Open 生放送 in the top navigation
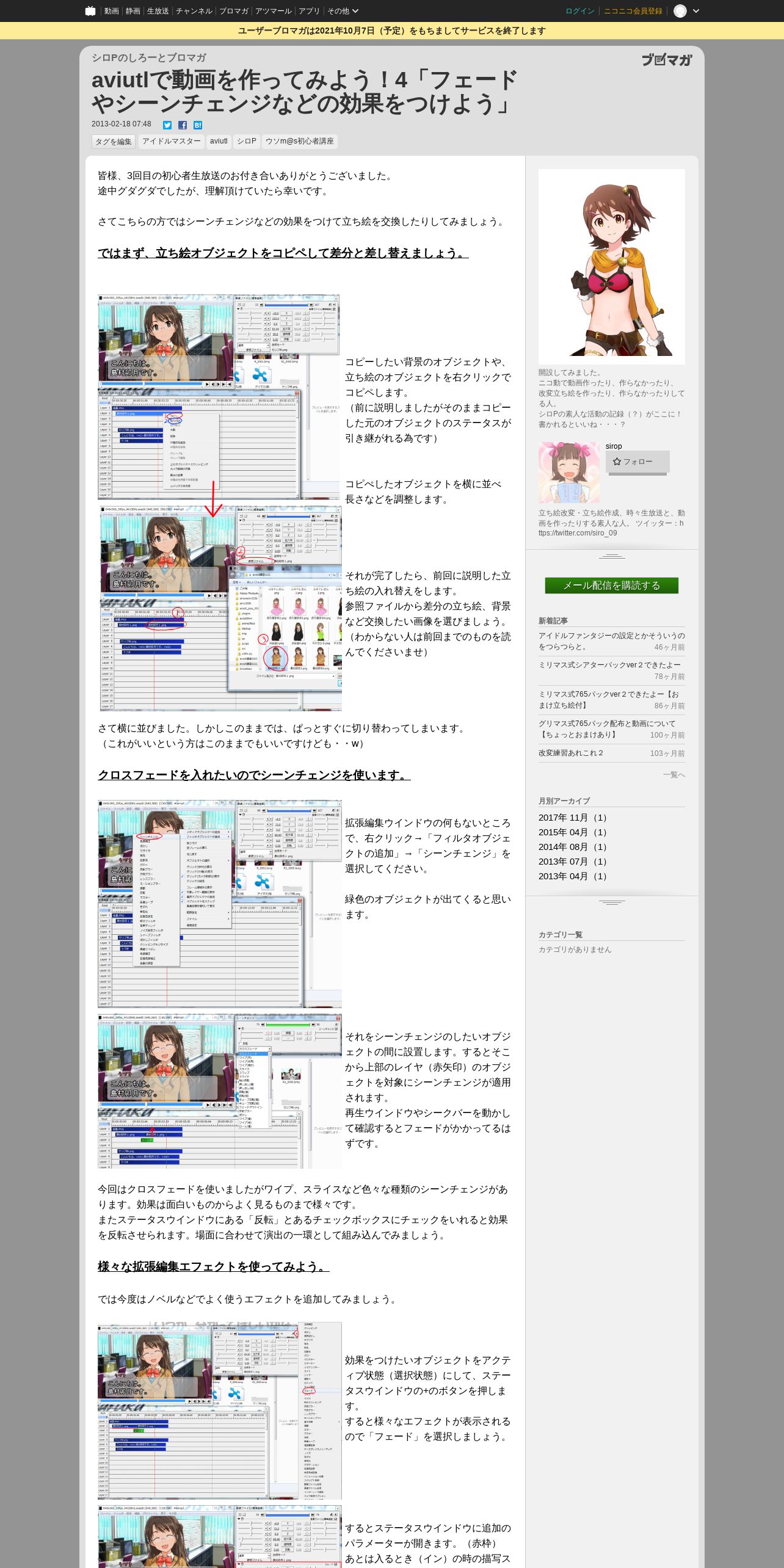 [158, 11]
